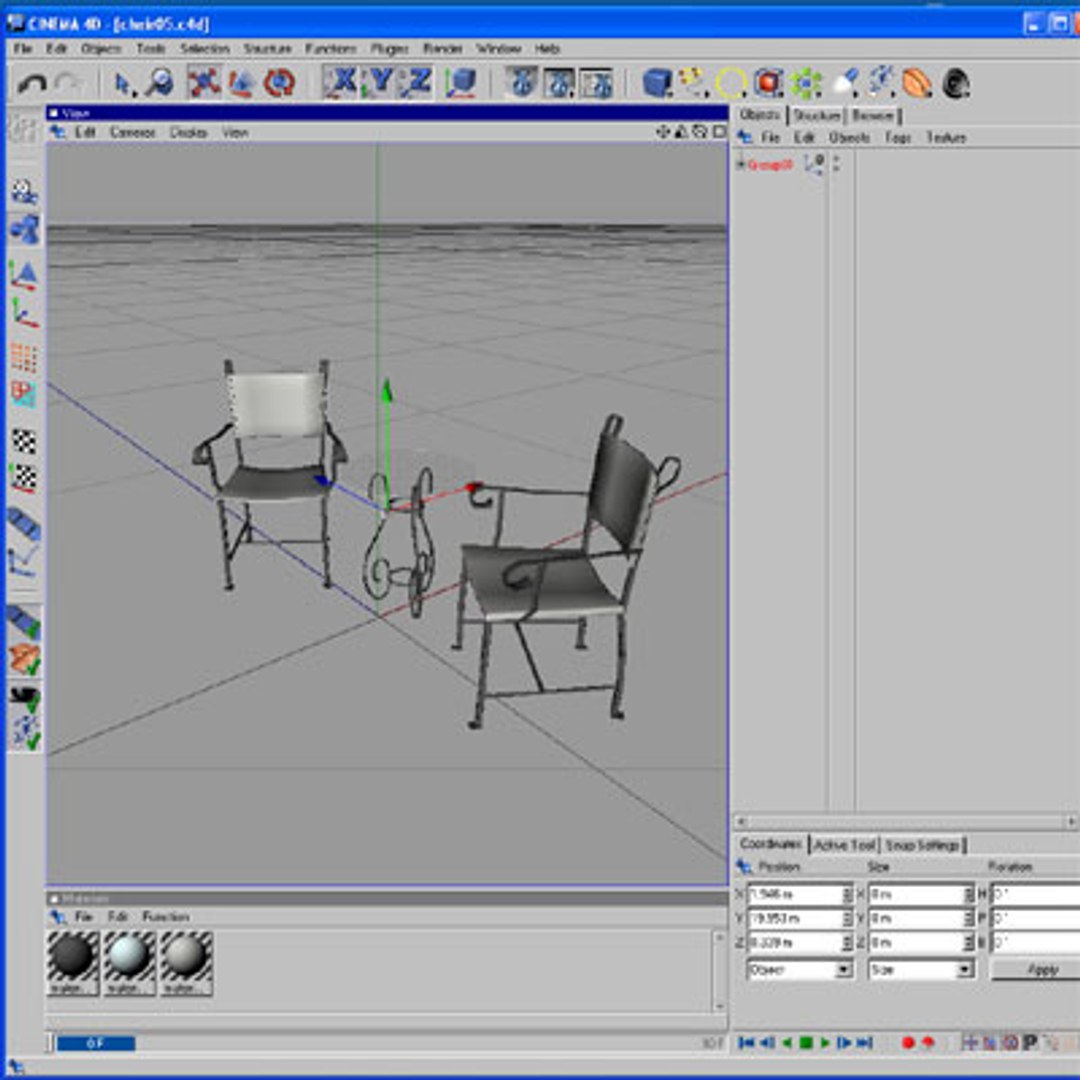Switch to the Browser tab
The width and height of the screenshot is (1080, 1080).
click(873, 115)
